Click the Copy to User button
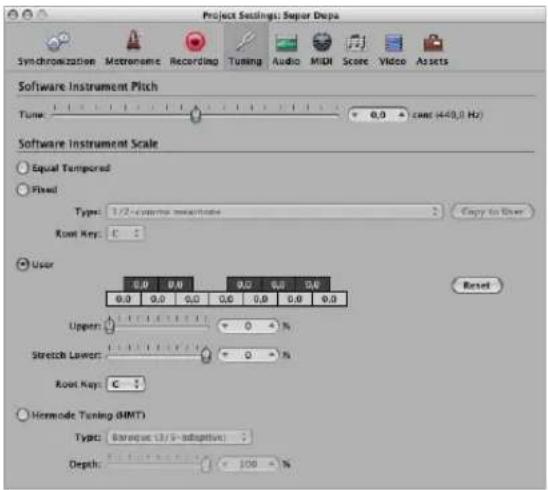Viewport: 548px width, 490px height. click(x=492, y=211)
